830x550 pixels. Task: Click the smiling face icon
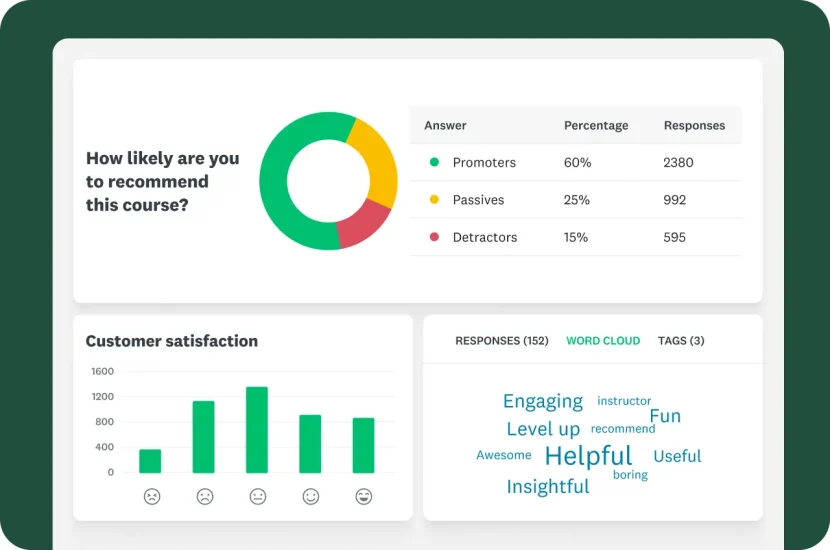coord(310,496)
